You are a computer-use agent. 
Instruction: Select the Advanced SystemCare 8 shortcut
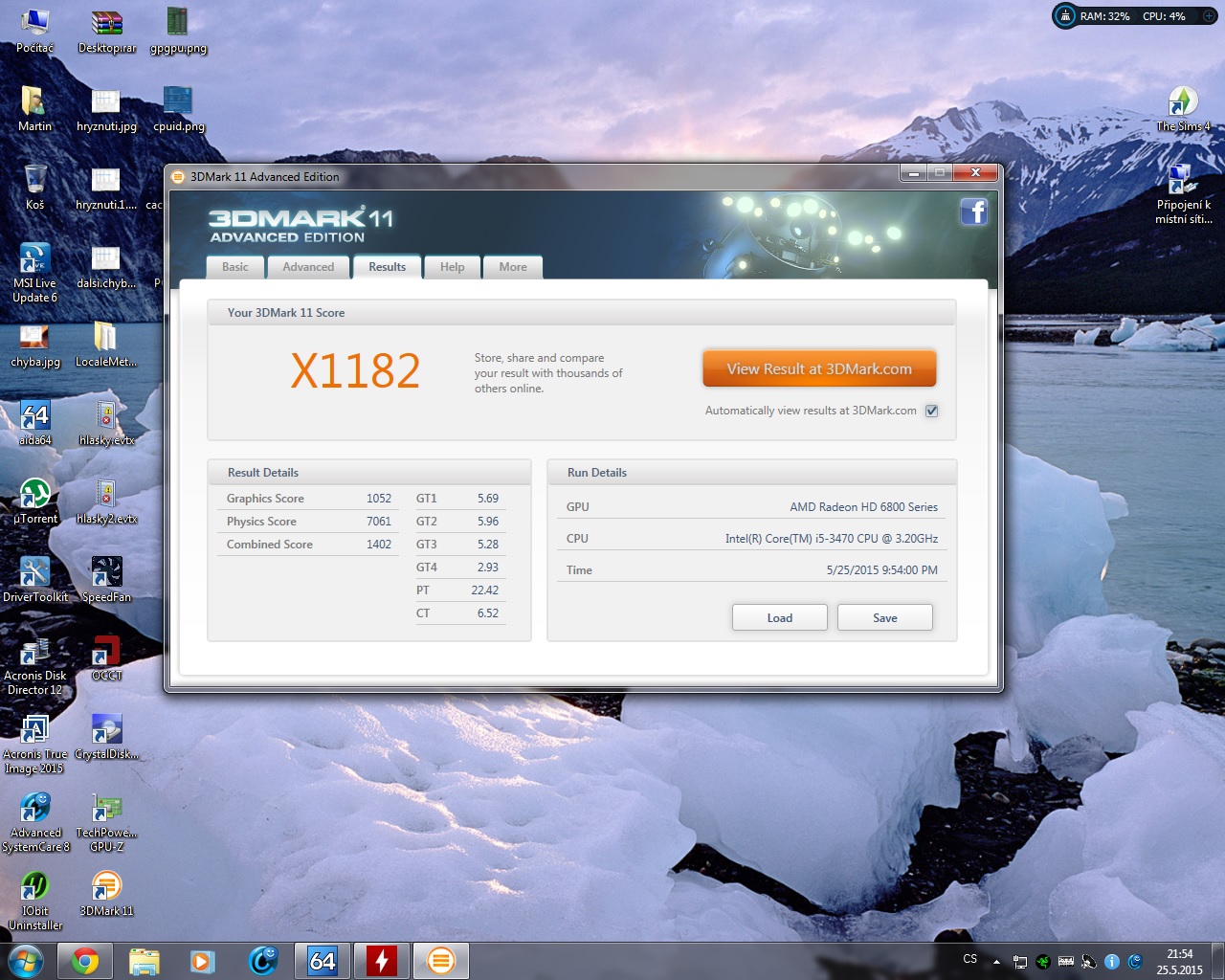[x=35, y=823]
